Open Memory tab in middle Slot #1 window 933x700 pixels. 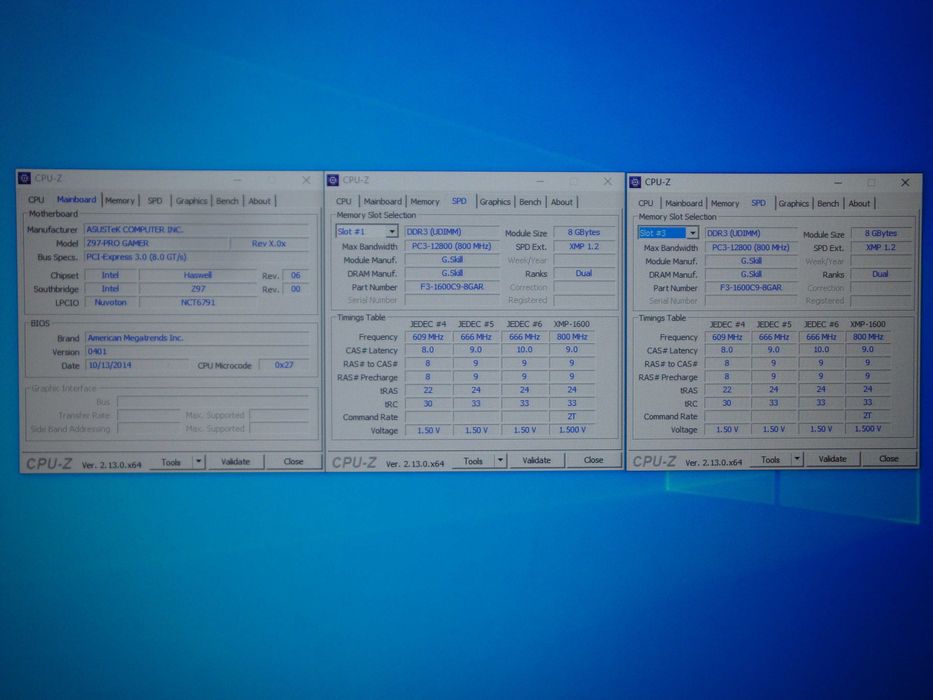click(425, 202)
